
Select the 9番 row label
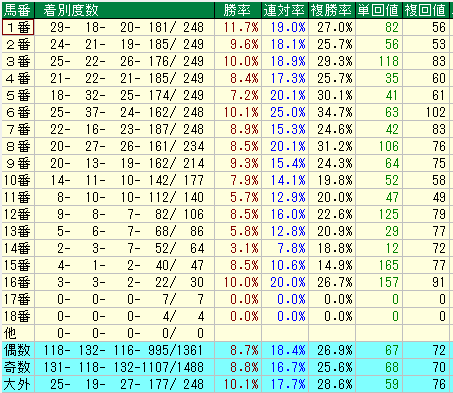click(18, 163)
